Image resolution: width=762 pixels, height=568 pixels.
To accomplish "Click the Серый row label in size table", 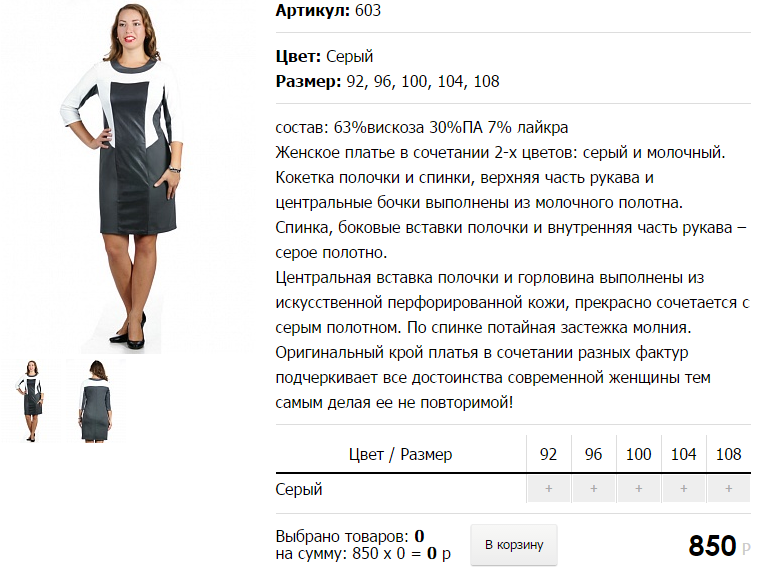I will (x=299, y=489).
